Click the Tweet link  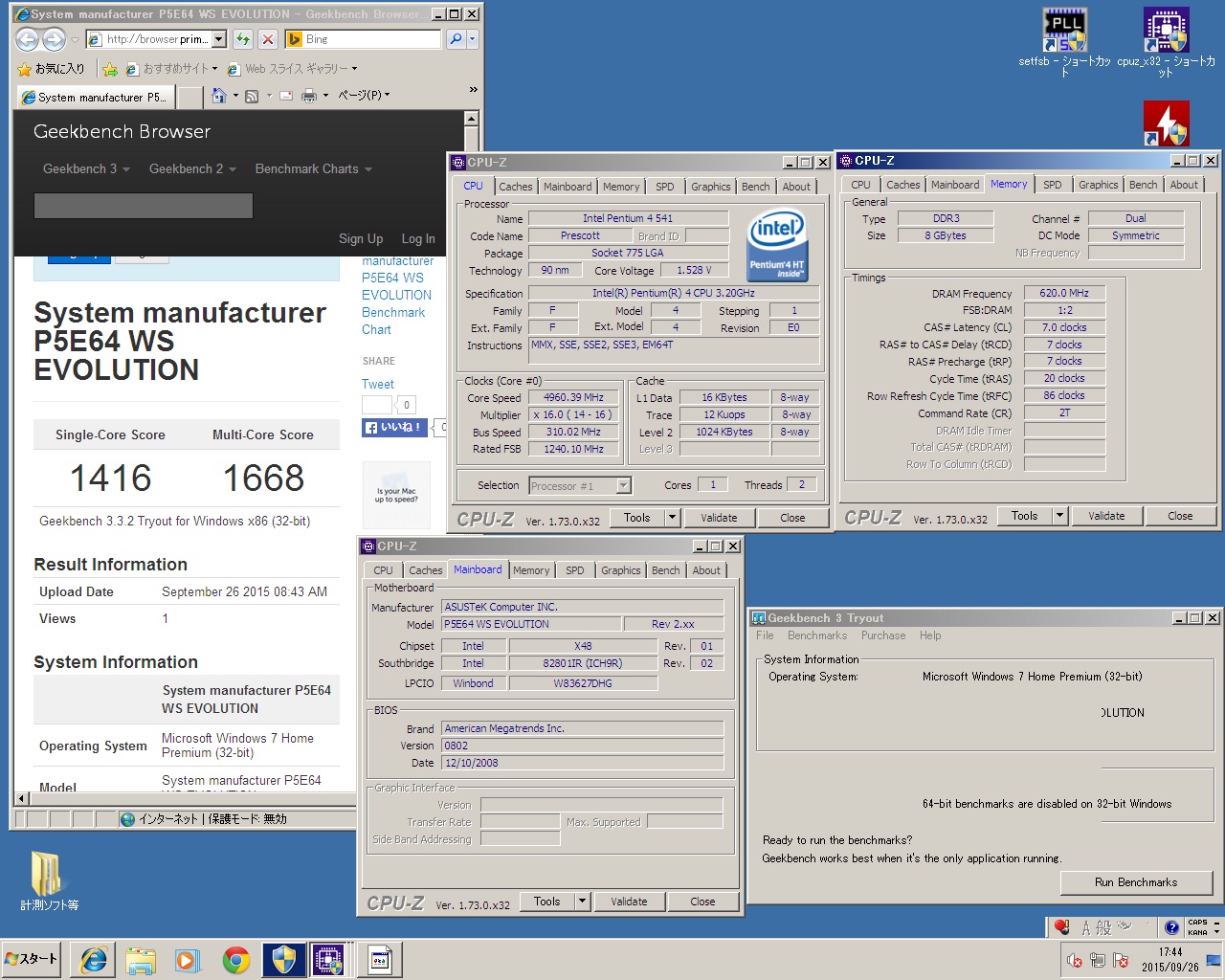(x=378, y=384)
